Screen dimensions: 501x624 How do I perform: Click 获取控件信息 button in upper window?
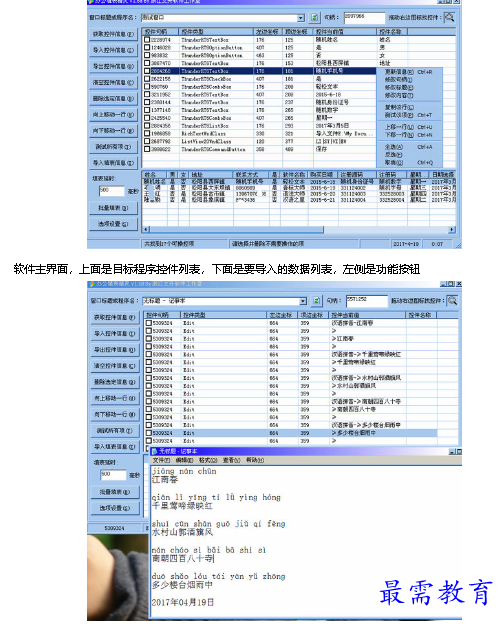coord(113,34)
